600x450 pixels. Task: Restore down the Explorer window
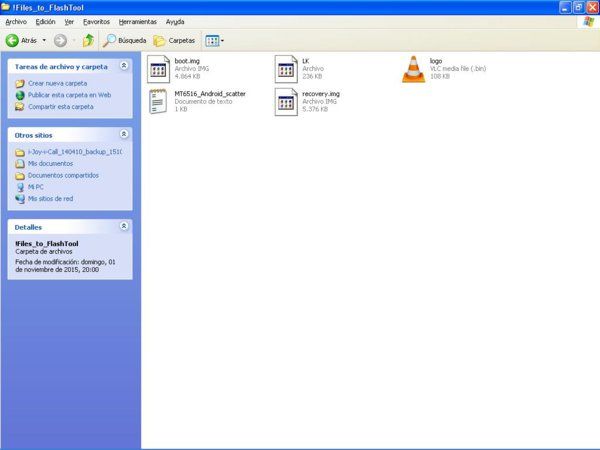click(579, 7)
